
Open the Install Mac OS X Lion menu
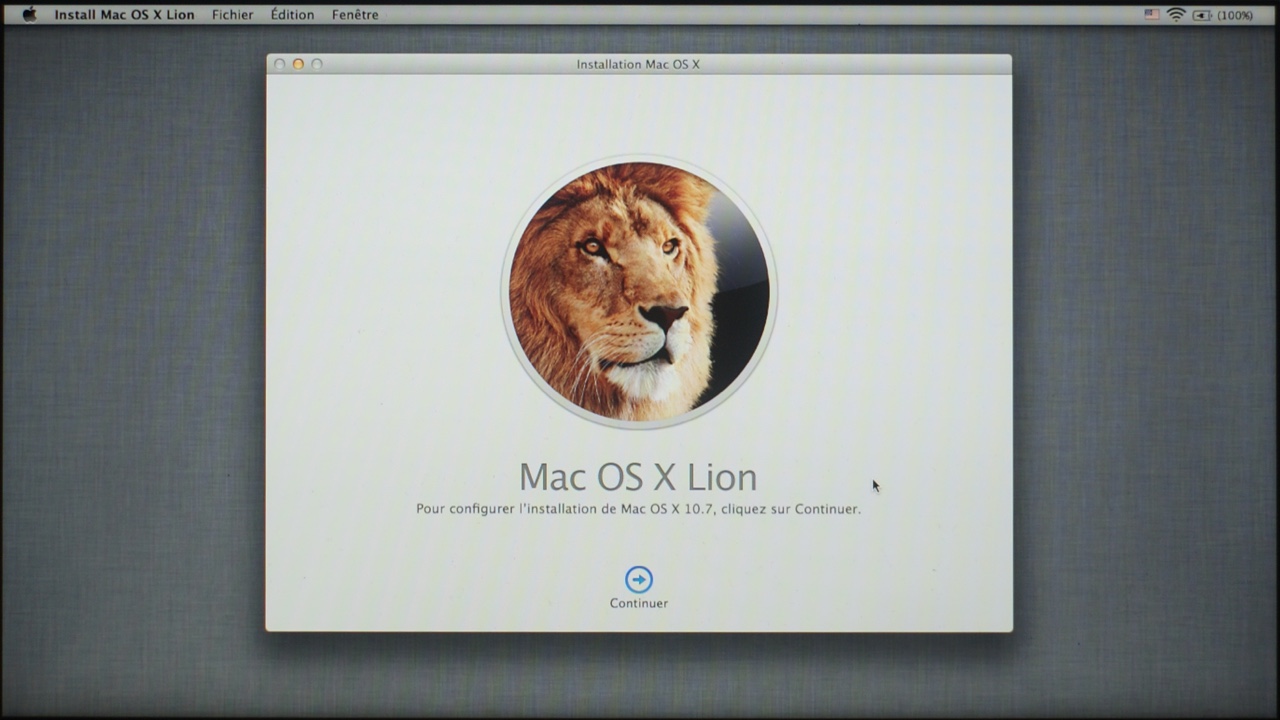pos(125,15)
